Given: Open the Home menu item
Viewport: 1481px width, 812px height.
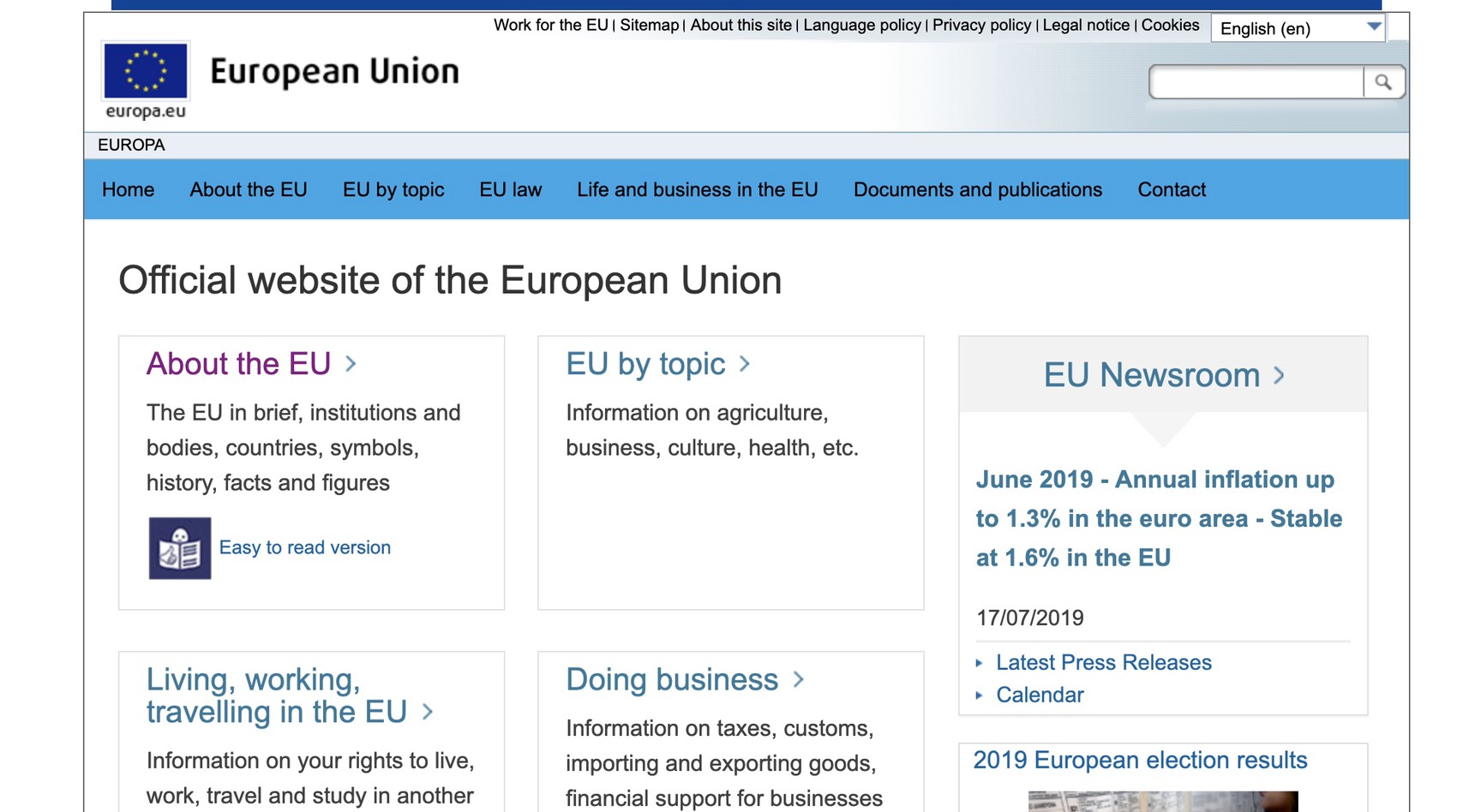Looking at the screenshot, I should coord(129,189).
